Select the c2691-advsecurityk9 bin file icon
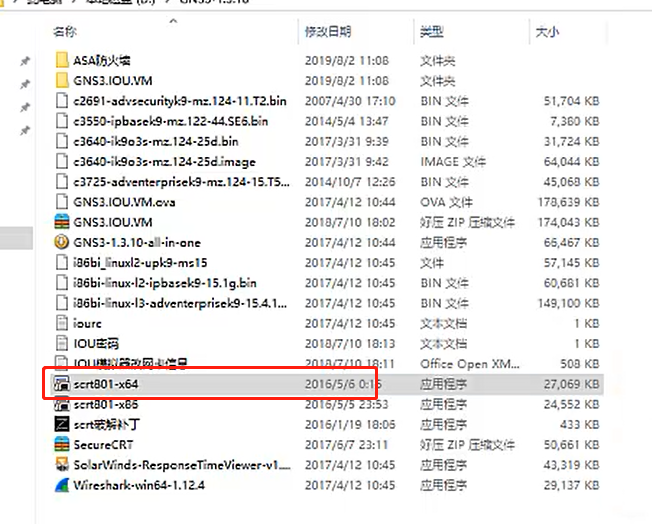The width and height of the screenshot is (652, 524). click(62, 101)
